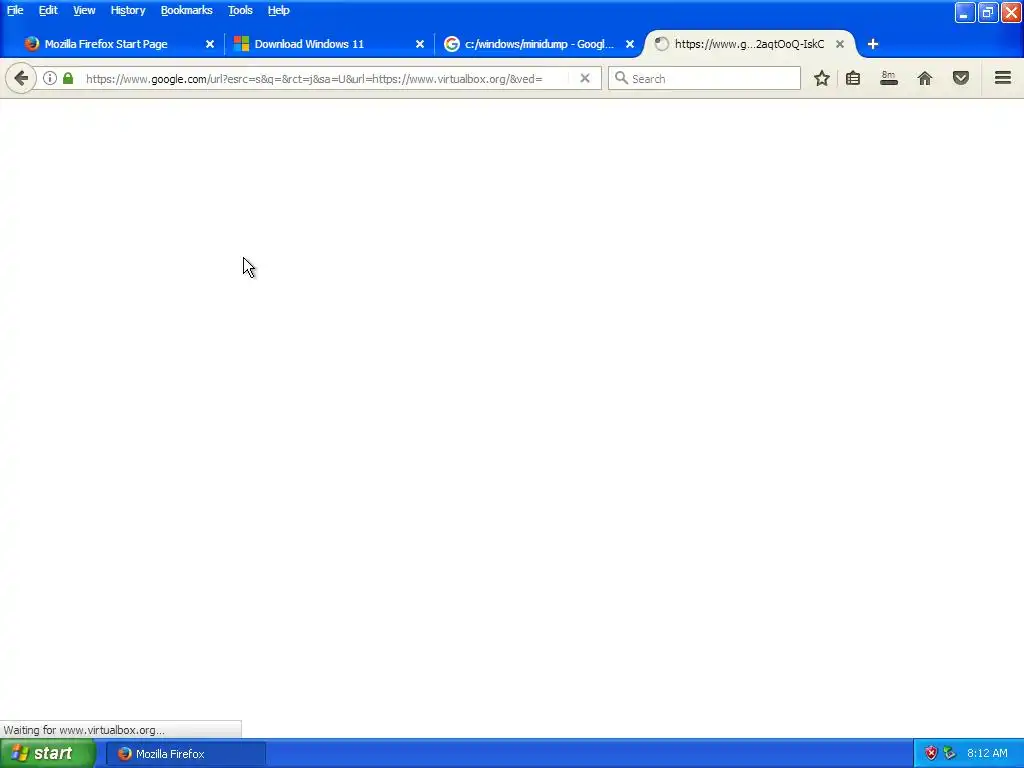Close the currently loading google.com tab
The width and height of the screenshot is (1024, 768).
840,44
